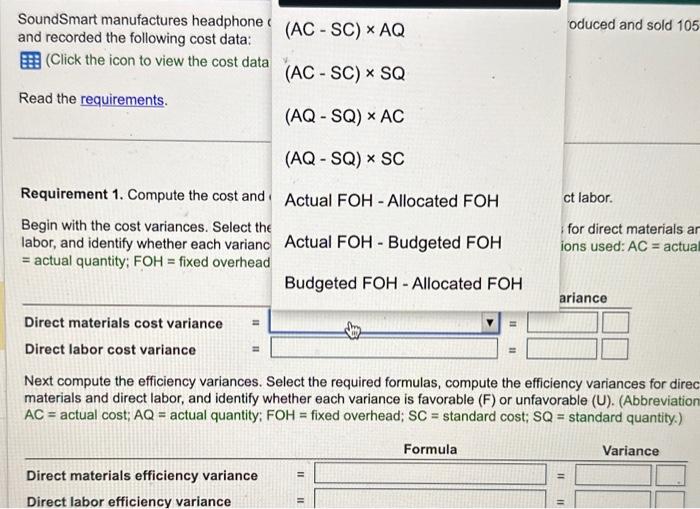The height and width of the screenshot is (509, 700).
Task: Select the (AC - SC) × AQ option
Action: (x=344, y=30)
